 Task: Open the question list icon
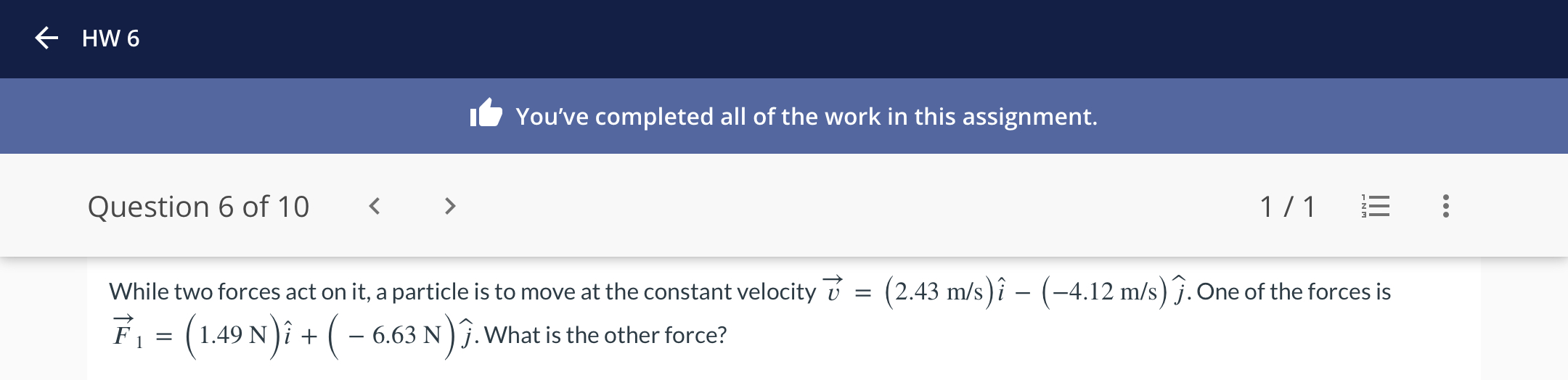tap(1375, 207)
